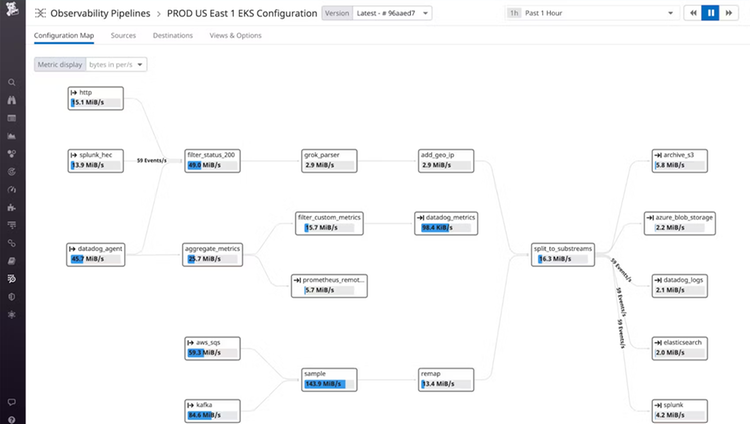Pause live time playback
Screen dimensions: 750x424
point(711,13)
